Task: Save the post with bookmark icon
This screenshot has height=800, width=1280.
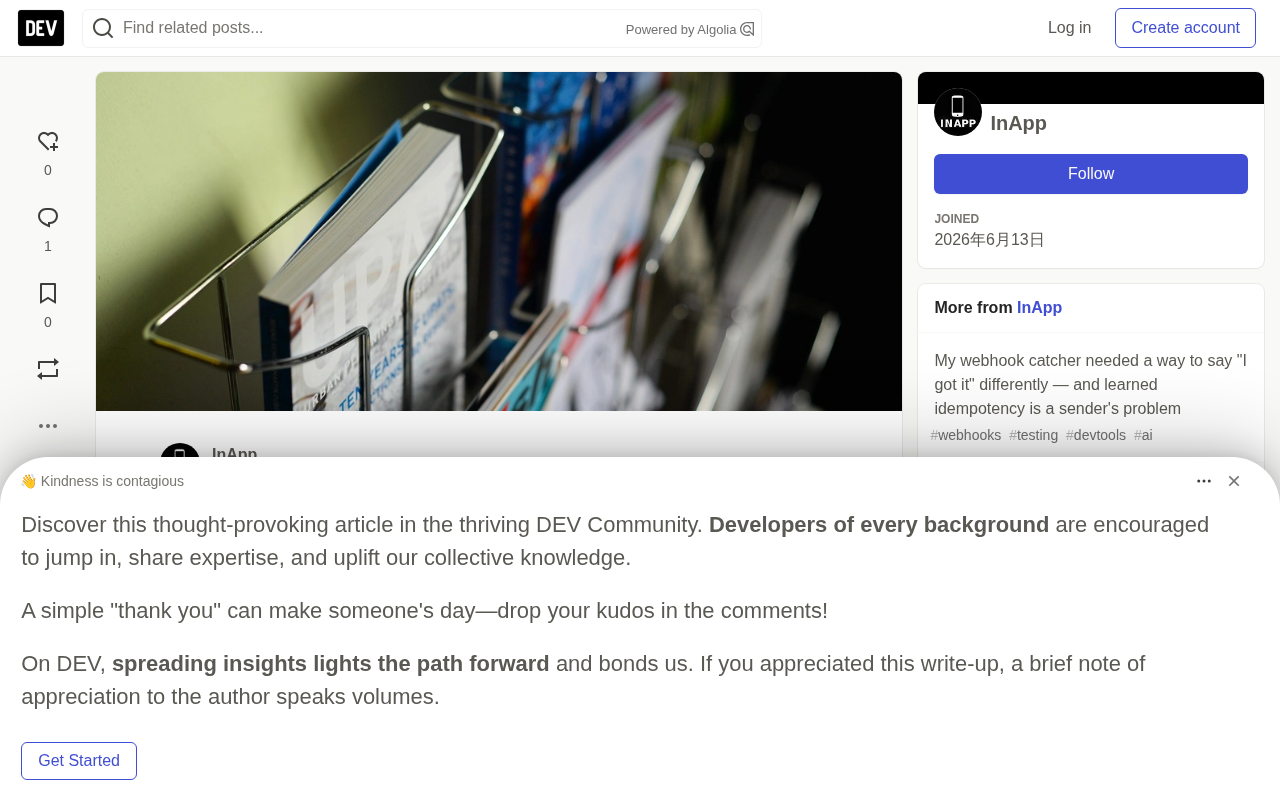Action: point(48,294)
